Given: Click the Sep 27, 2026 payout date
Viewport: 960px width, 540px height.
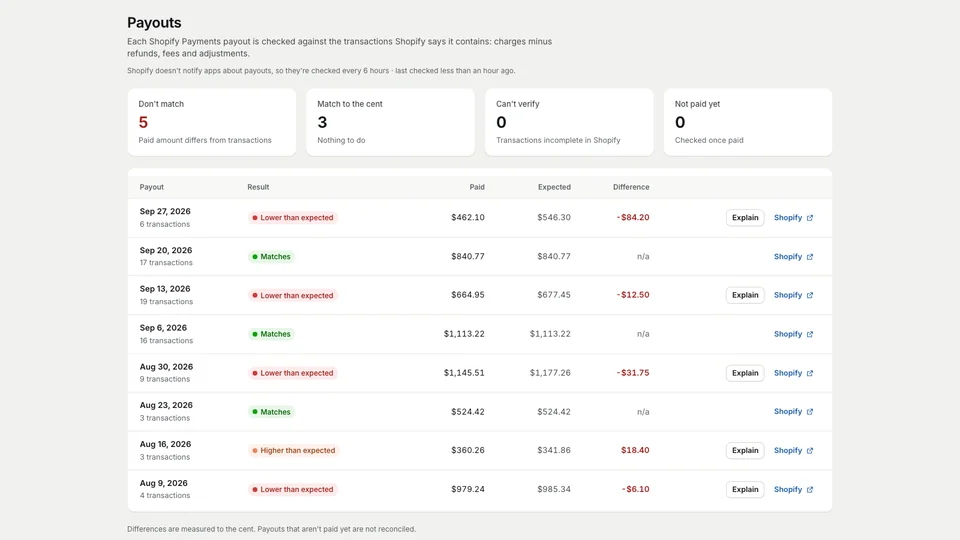Looking at the screenshot, I should [x=165, y=211].
